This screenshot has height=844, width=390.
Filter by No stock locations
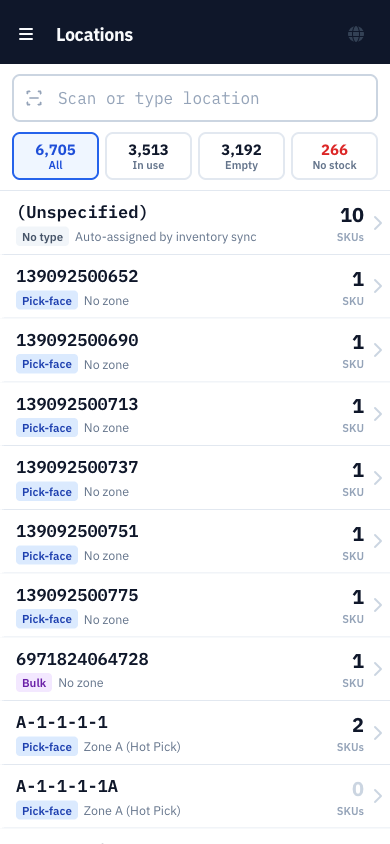[x=335, y=156]
